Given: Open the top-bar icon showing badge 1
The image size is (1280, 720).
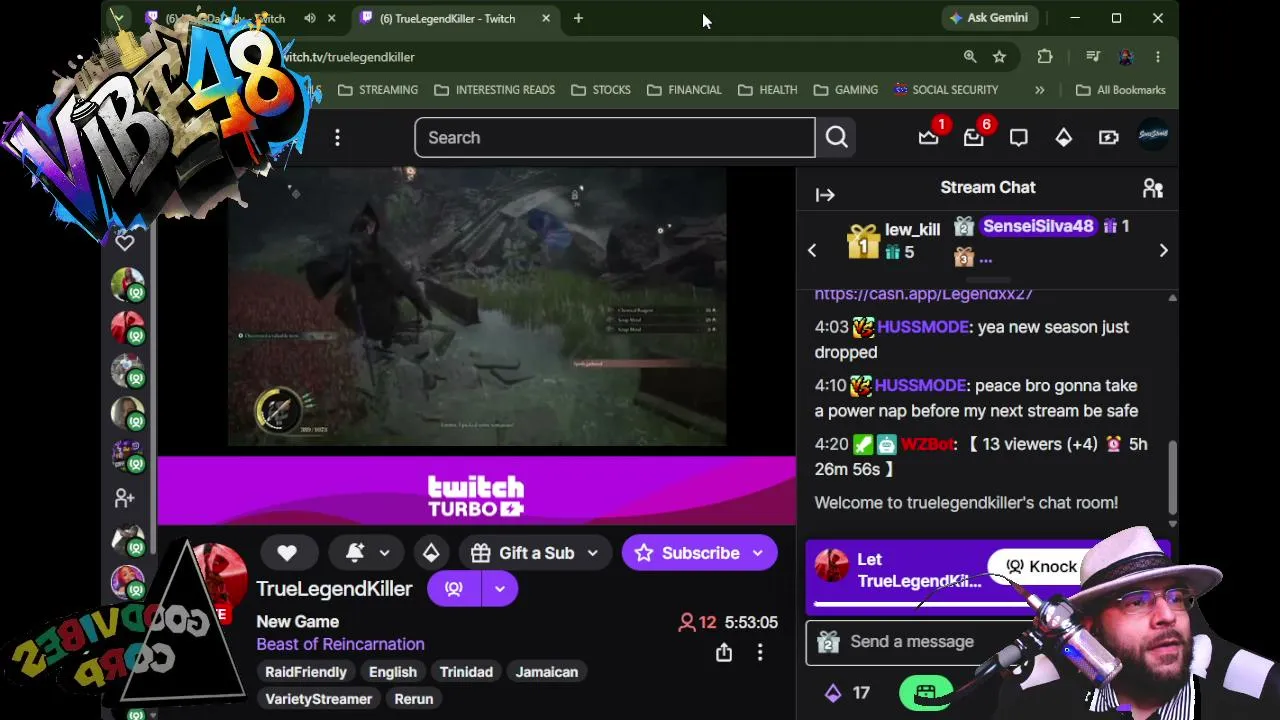Looking at the screenshot, I should point(929,138).
